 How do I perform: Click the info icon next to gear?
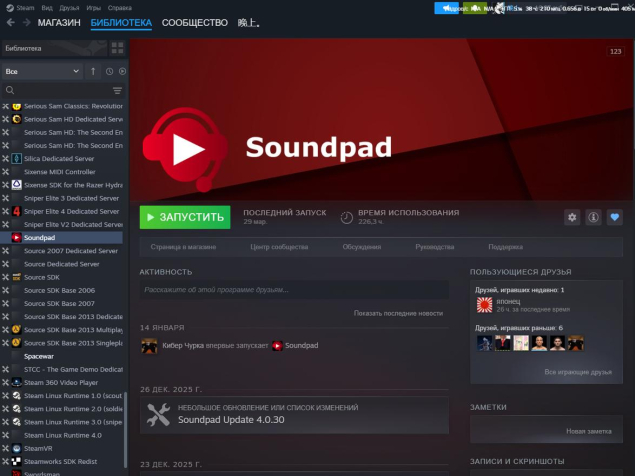click(593, 217)
